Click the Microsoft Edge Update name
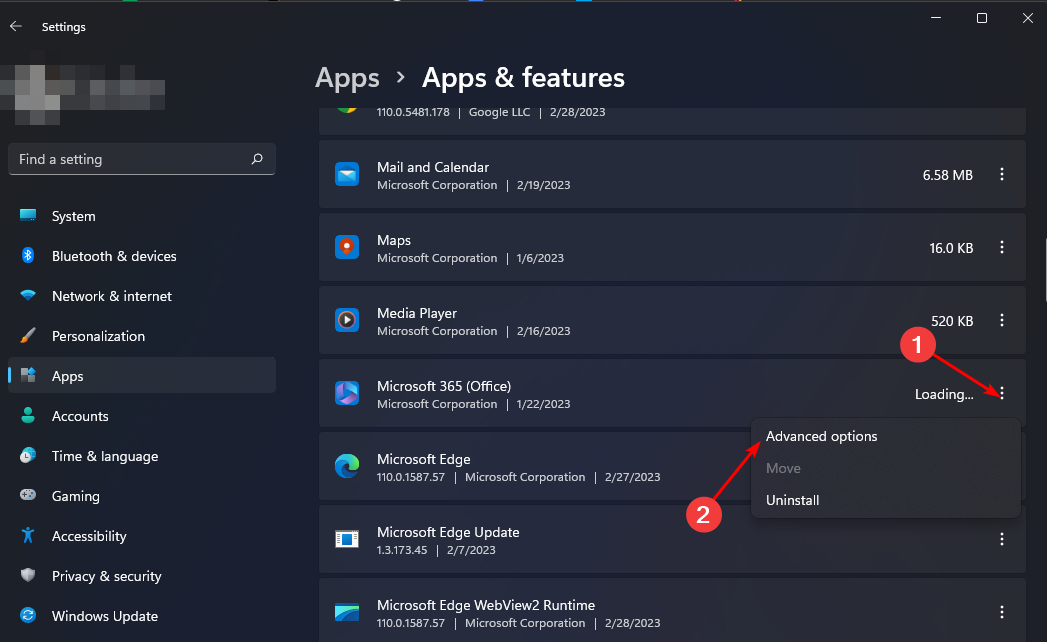The width and height of the screenshot is (1047, 642). coord(448,532)
